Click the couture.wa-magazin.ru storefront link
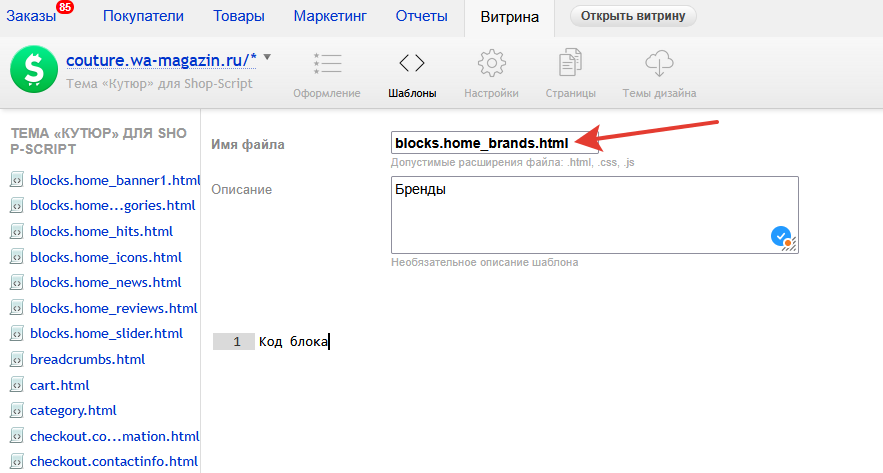Image resolution: width=883 pixels, height=473 pixels. (161, 60)
